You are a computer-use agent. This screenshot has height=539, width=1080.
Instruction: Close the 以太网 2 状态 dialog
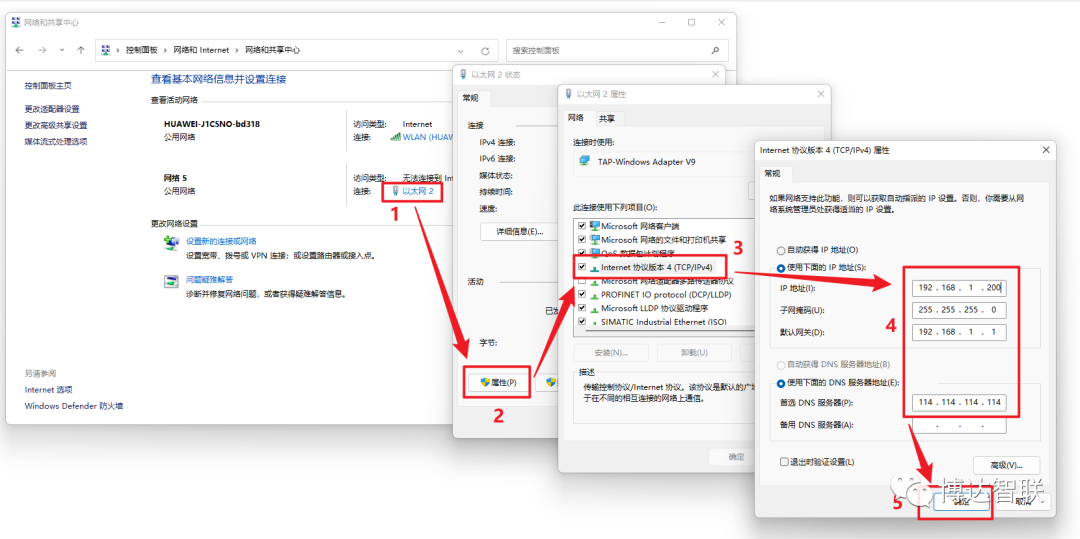(714, 74)
